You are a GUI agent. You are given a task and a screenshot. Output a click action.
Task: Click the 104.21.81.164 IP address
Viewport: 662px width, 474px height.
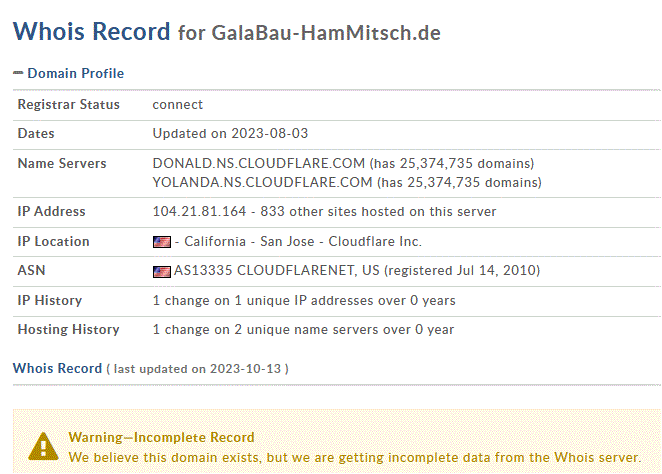coord(199,211)
